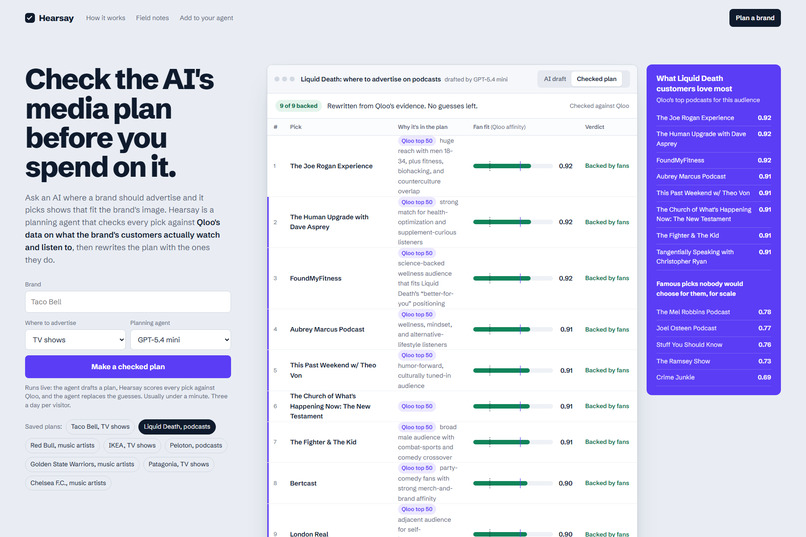The image size is (806, 537).
Task: Select The Fighter & The Kid pick in table
Action: 323,442
